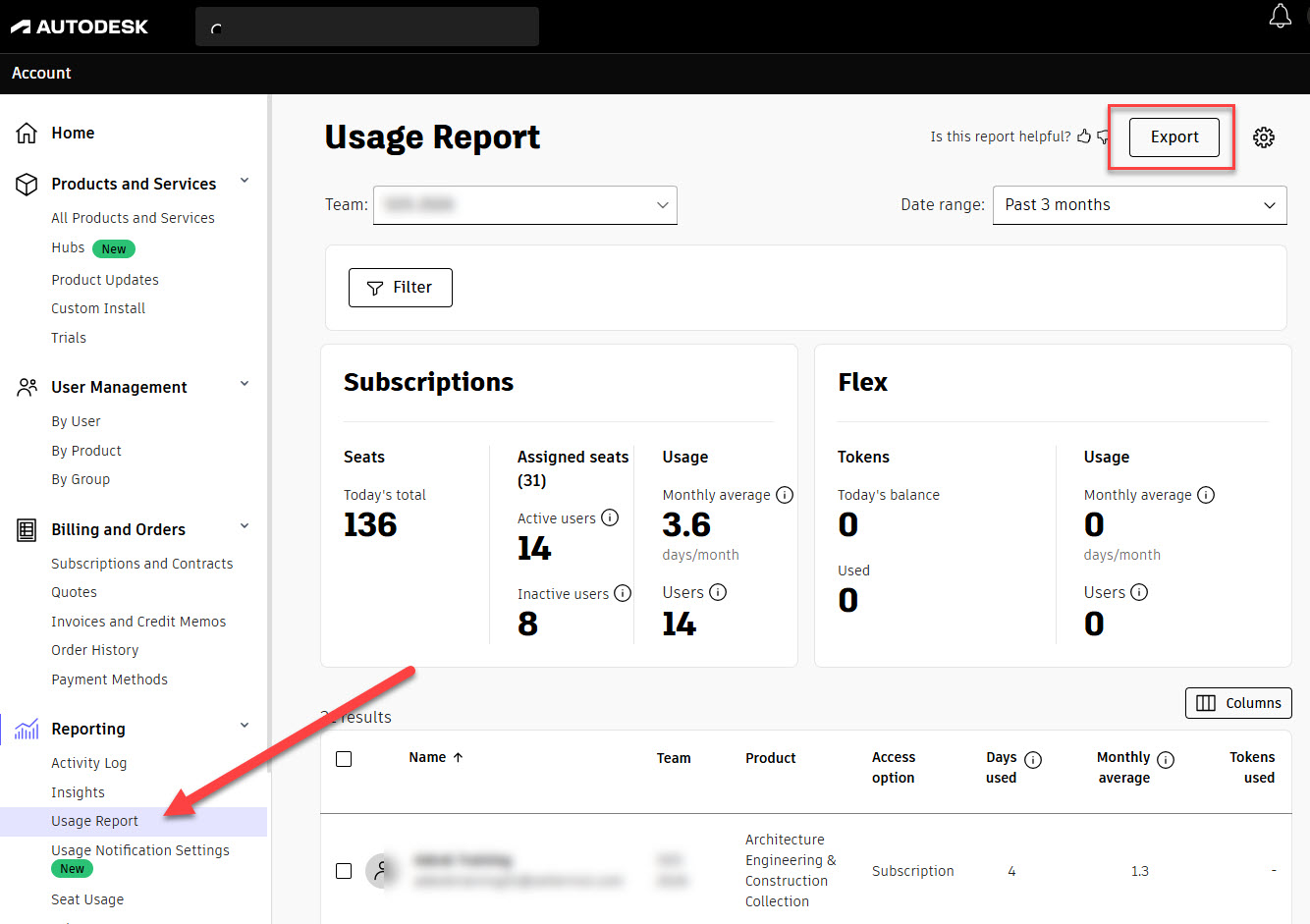The image size is (1310, 924).
Task: Open the Date range dropdown
Action: click(1140, 205)
